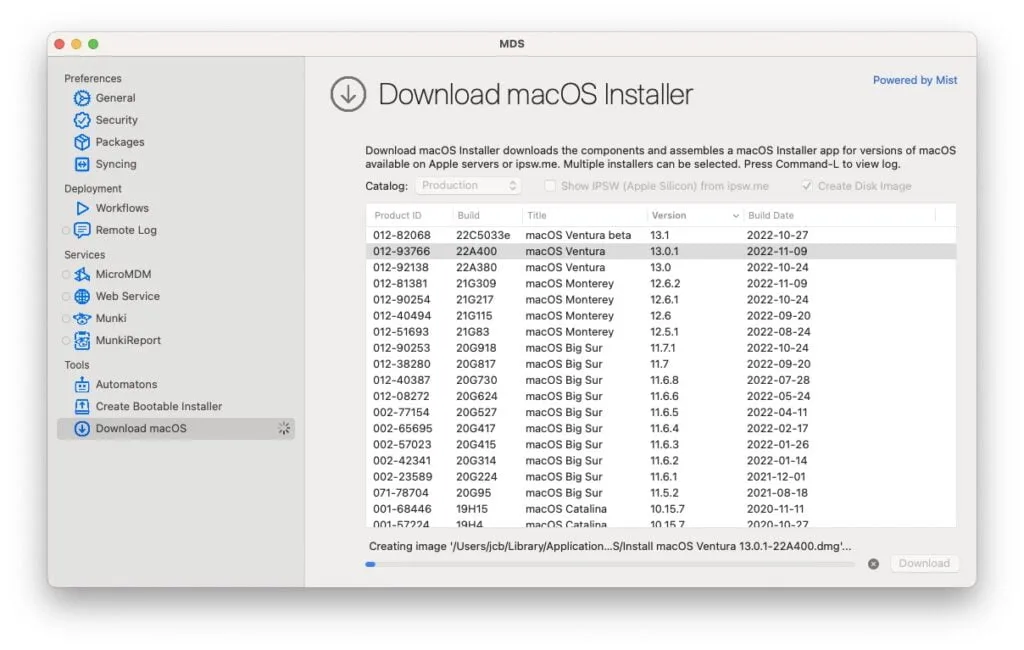Select the macOS Ventura 13.0.1 row
This screenshot has height=650, width=1024.
(x=661, y=252)
